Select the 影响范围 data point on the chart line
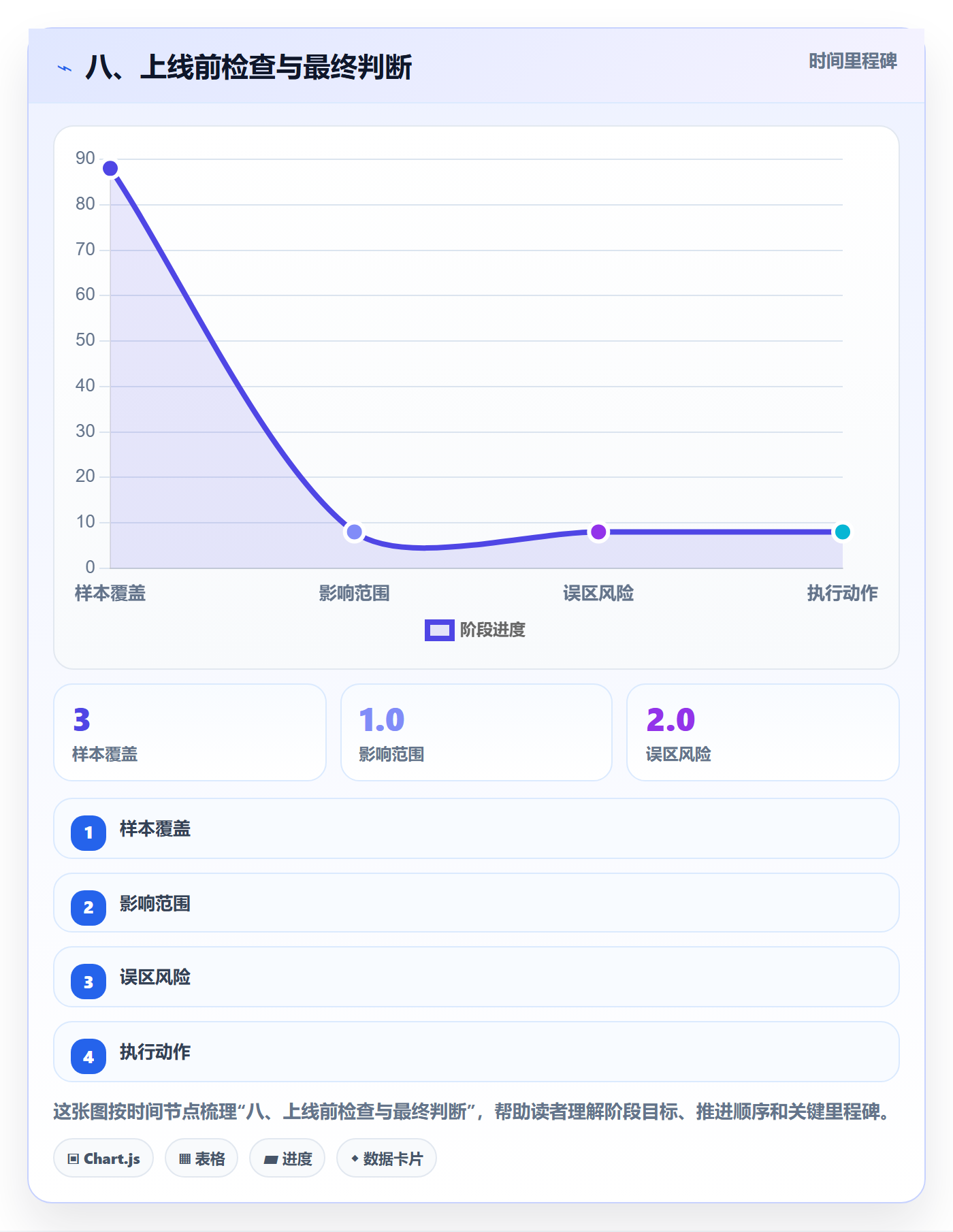Screen dimensions: 953x1232 (x=354, y=532)
